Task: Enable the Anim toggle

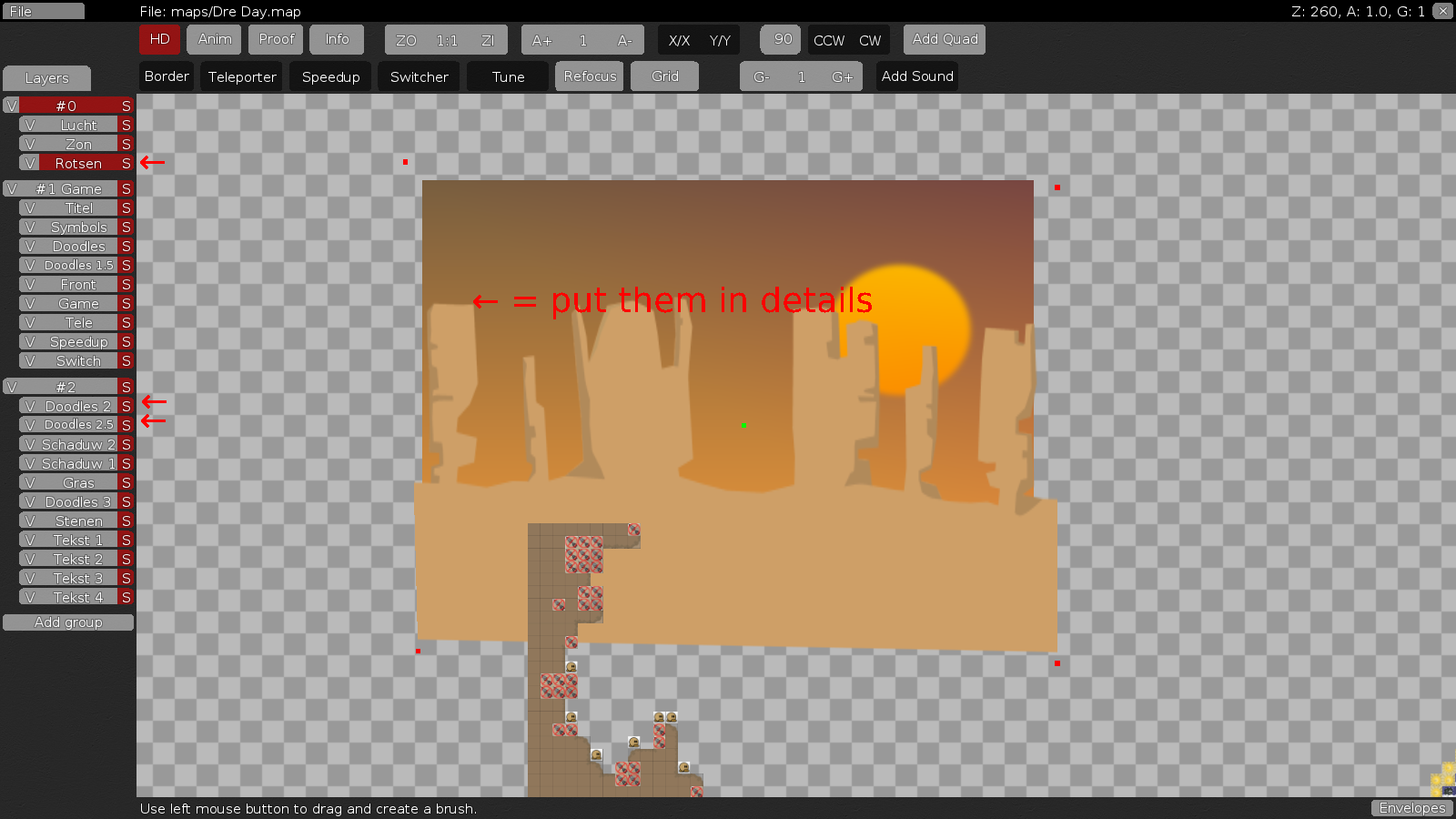Action: tap(214, 39)
